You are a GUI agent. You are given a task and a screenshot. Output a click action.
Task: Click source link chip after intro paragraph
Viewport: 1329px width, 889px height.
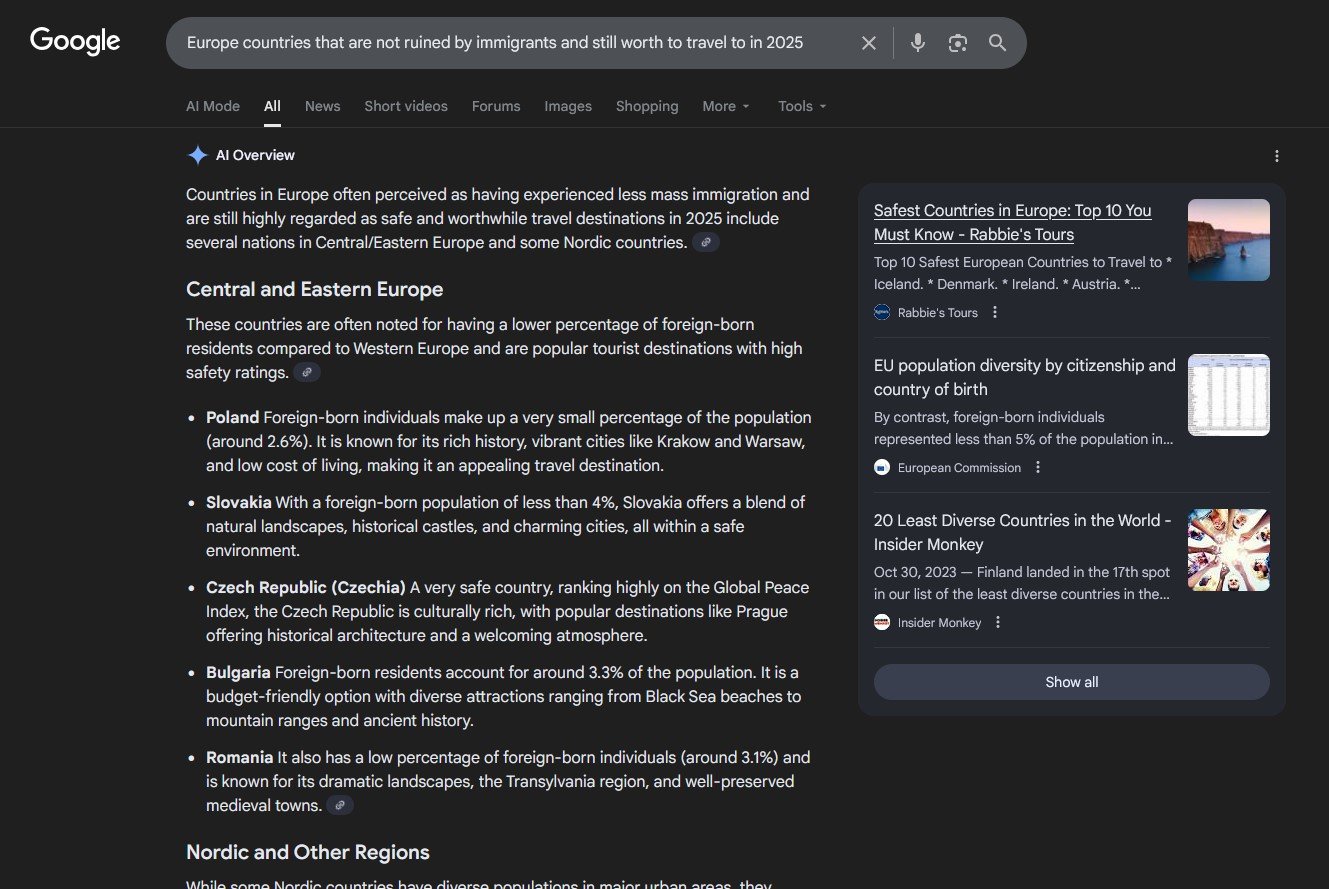point(706,242)
